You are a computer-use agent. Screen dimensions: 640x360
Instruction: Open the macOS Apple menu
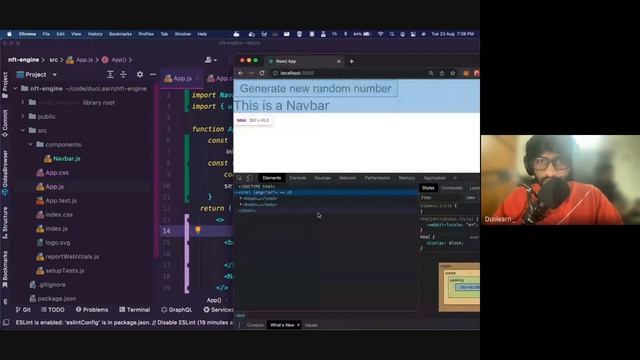click(x=9, y=34)
